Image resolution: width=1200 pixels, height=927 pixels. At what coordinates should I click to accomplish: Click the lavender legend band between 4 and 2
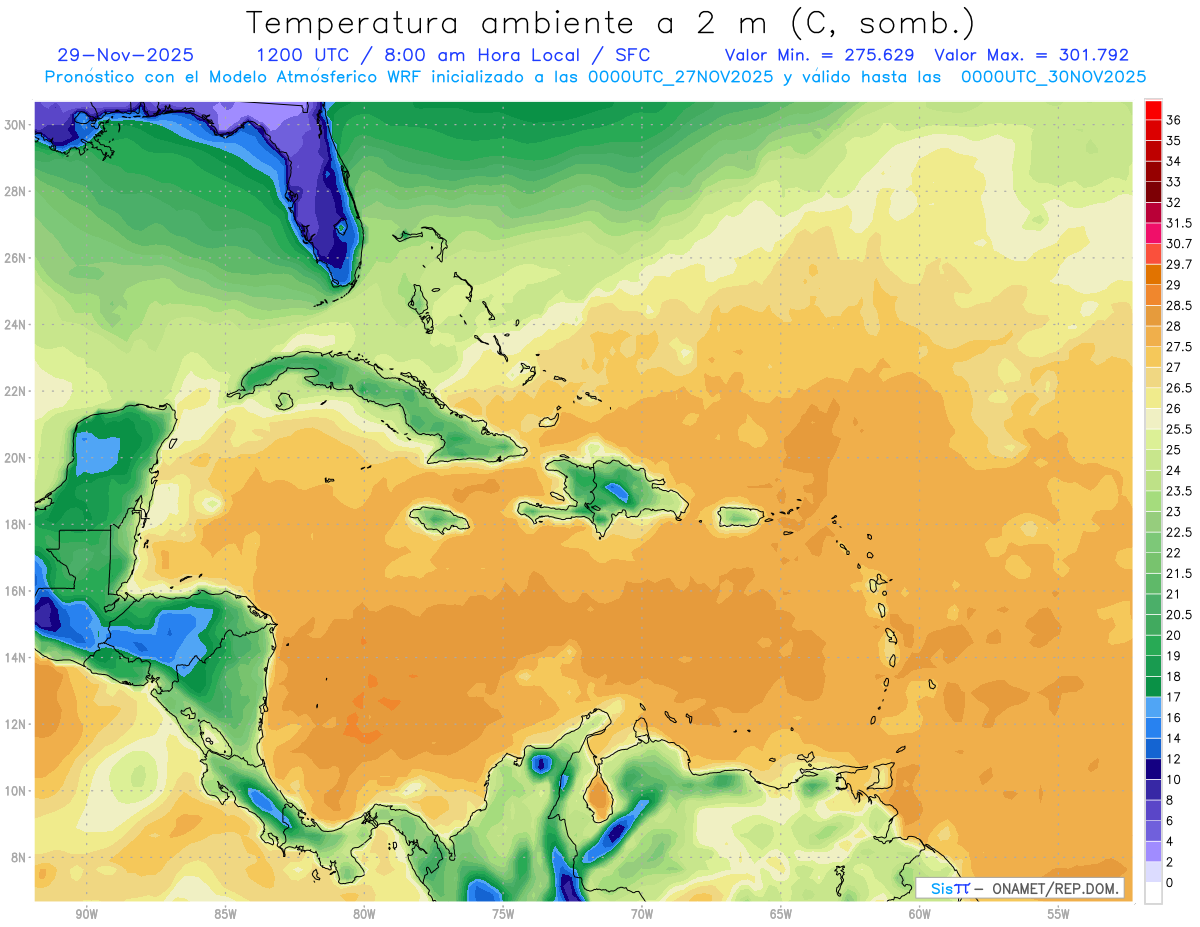(1153, 852)
